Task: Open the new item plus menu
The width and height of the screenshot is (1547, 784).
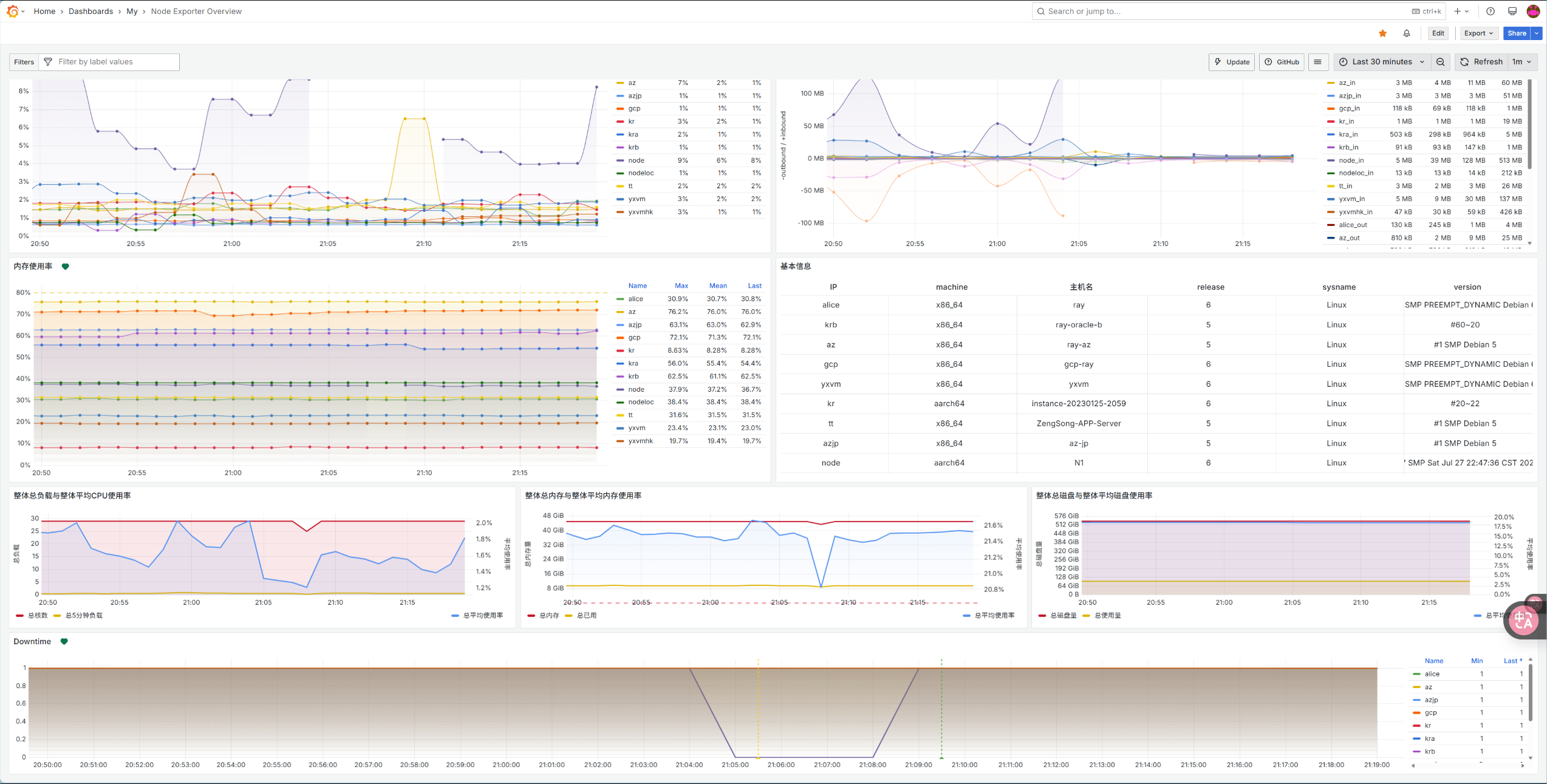Action: point(1462,11)
